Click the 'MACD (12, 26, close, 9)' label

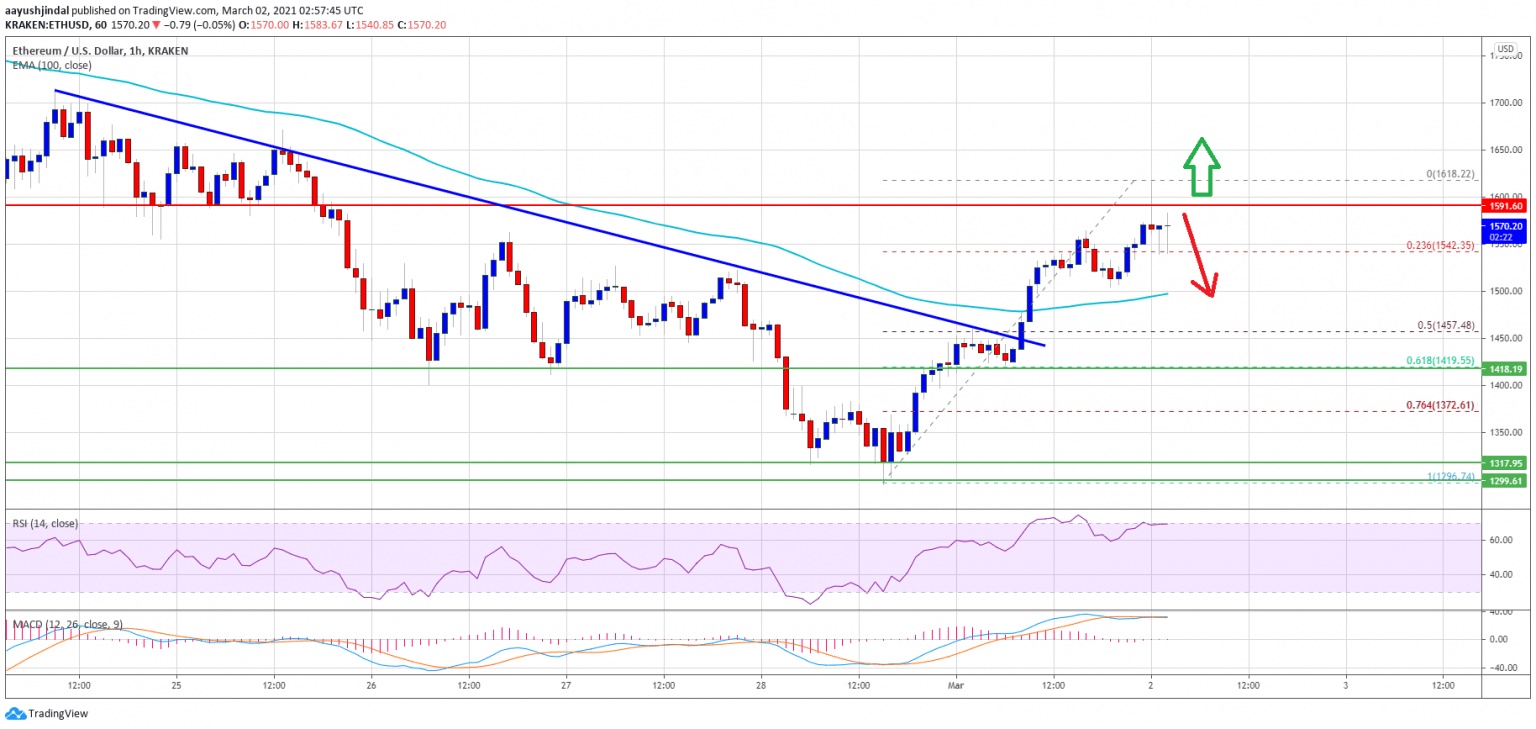[x=67, y=624]
